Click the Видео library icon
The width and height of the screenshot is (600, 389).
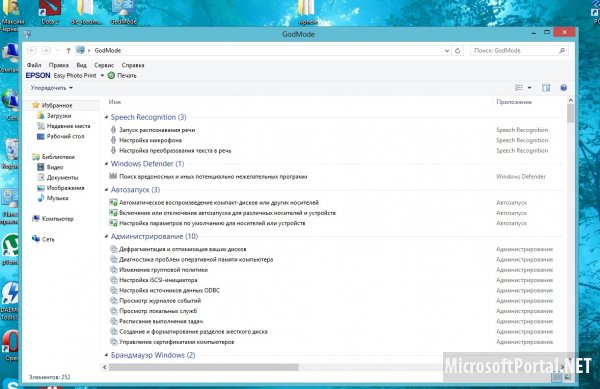click(x=41, y=167)
